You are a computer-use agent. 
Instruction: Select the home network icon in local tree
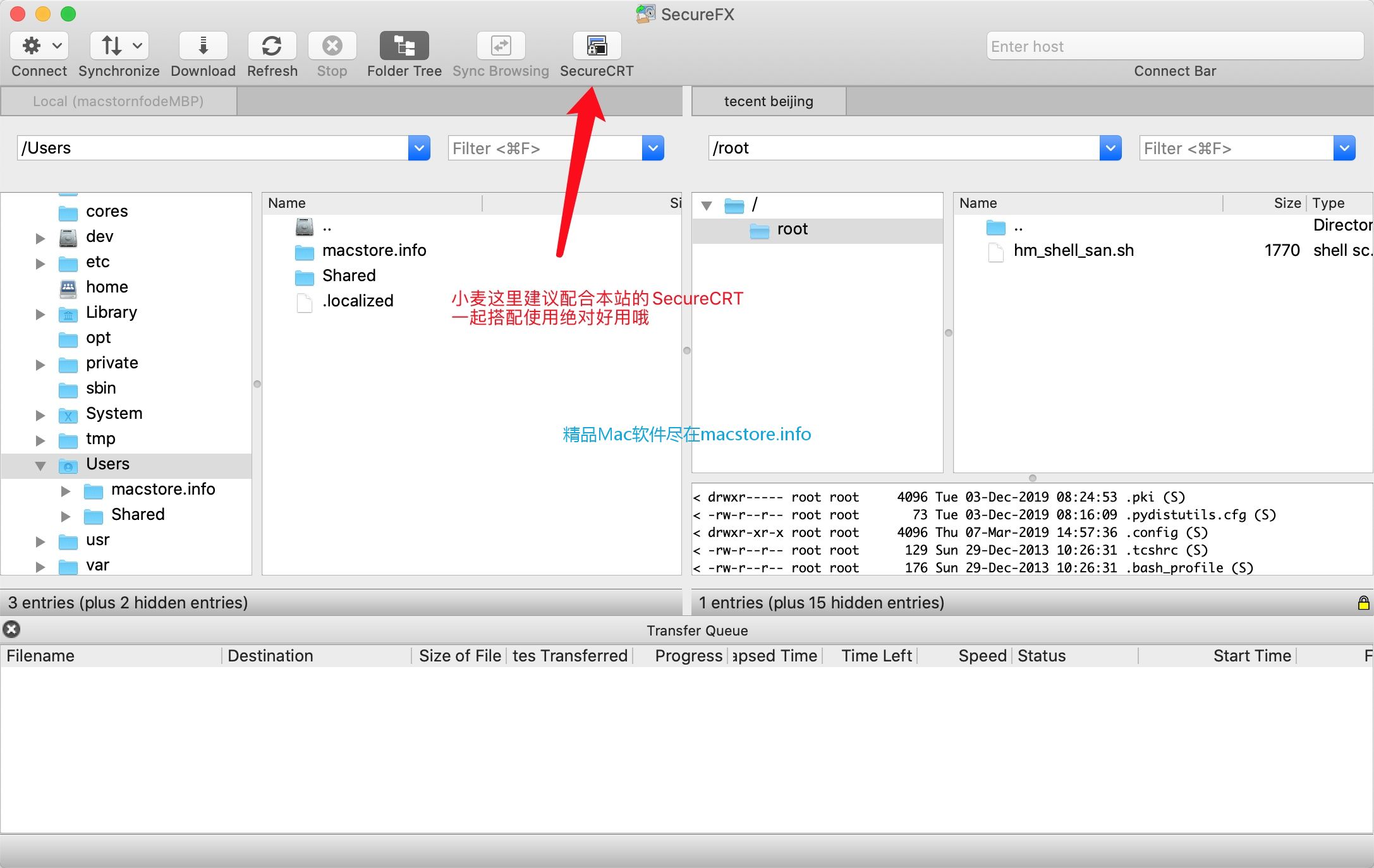click(68, 288)
